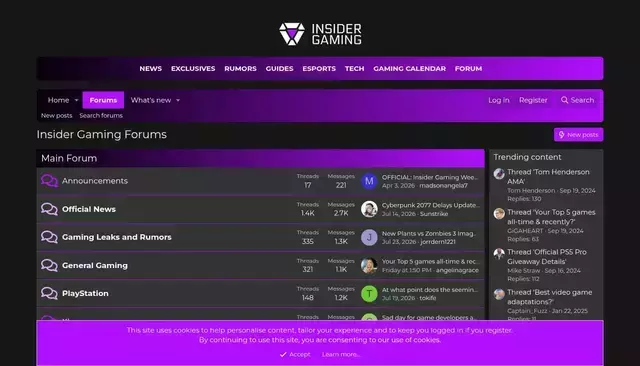This screenshot has width=640, height=366.
Task: Open the Announcements forum chat icon
Action: pyautogui.click(x=49, y=181)
